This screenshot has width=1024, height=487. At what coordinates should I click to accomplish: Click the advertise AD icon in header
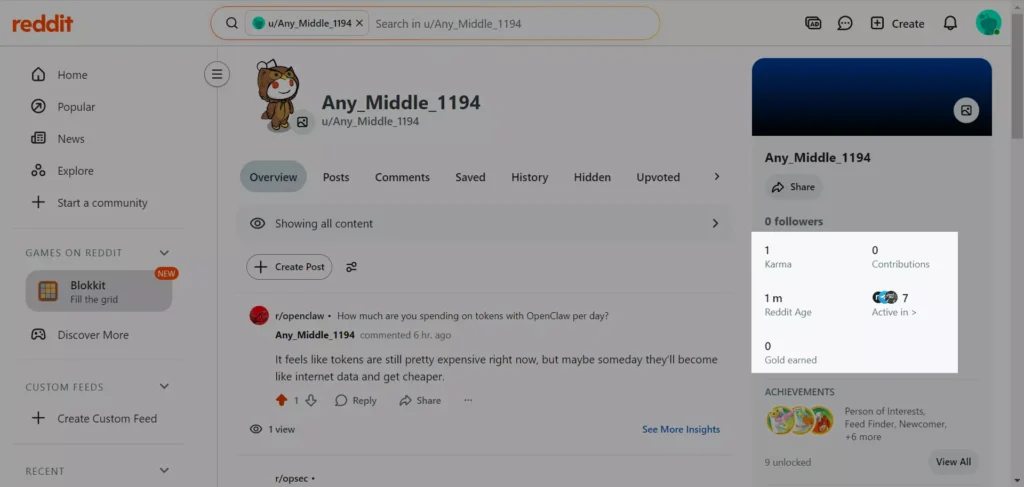(813, 24)
